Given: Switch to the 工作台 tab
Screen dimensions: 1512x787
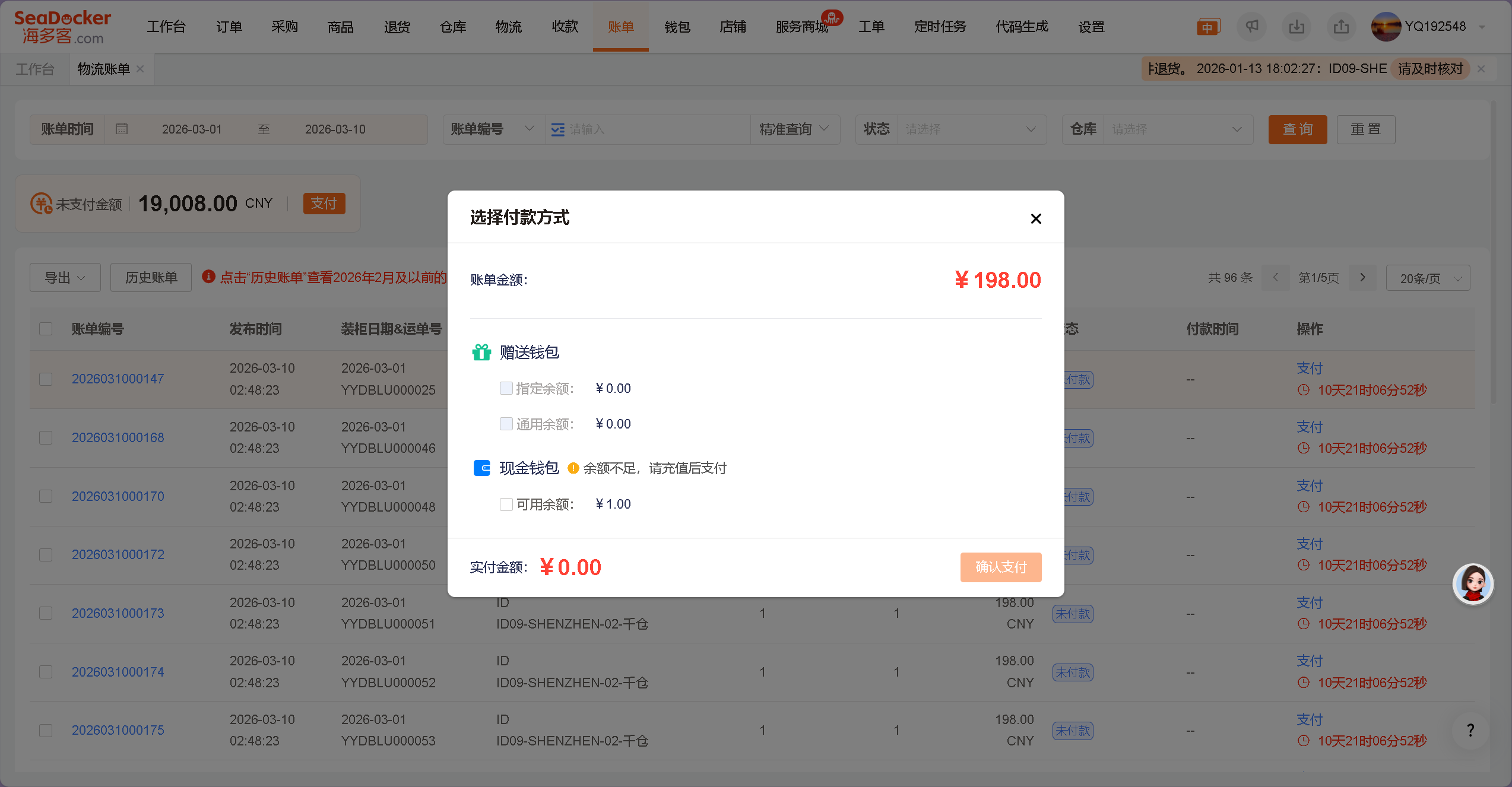Looking at the screenshot, I should (34, 69).
